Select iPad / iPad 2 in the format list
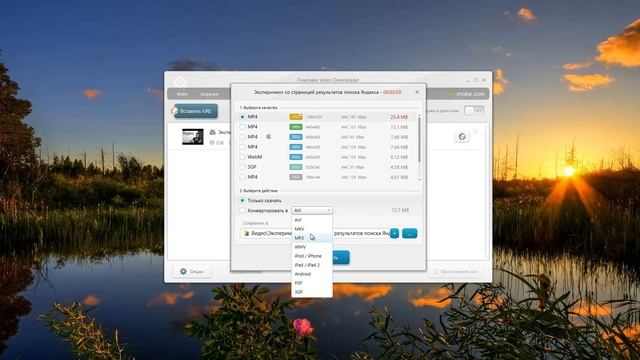640x360 pixels. pos(312,265)
